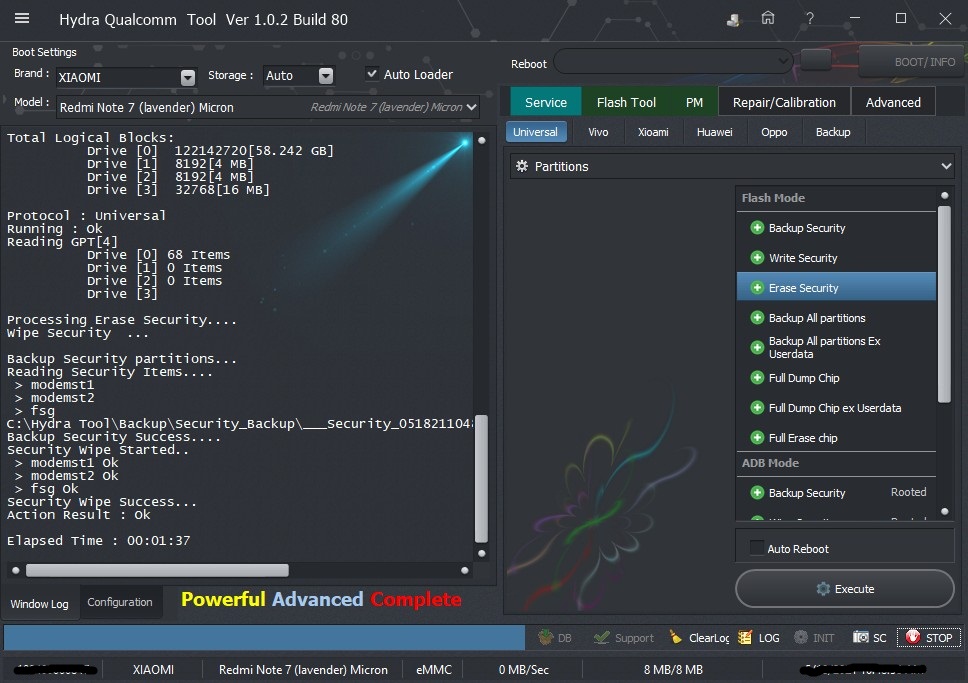Viewport: 968px width, 683px height.
Task: Click the BOOT/INFO button
Action: point(912,61)
